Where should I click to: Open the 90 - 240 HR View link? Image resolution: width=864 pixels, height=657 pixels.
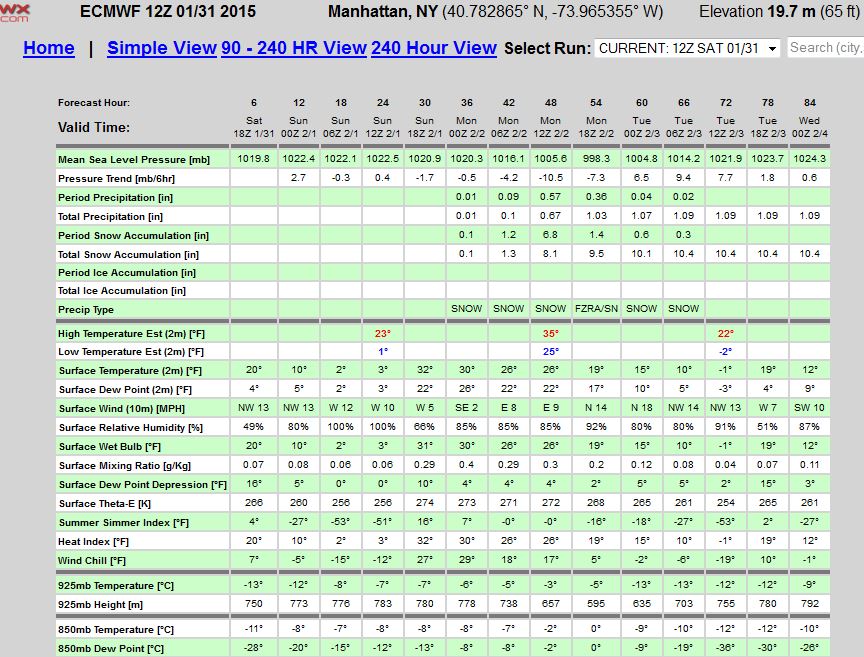(x=294, y=48)
